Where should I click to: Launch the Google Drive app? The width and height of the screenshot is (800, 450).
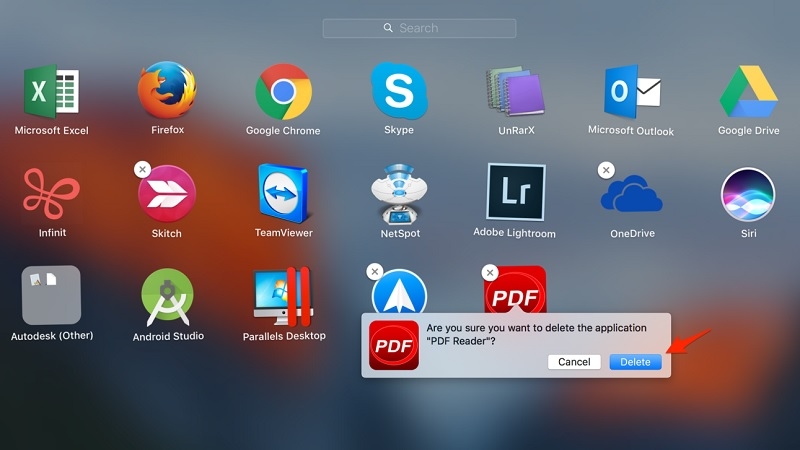point(748,91)
